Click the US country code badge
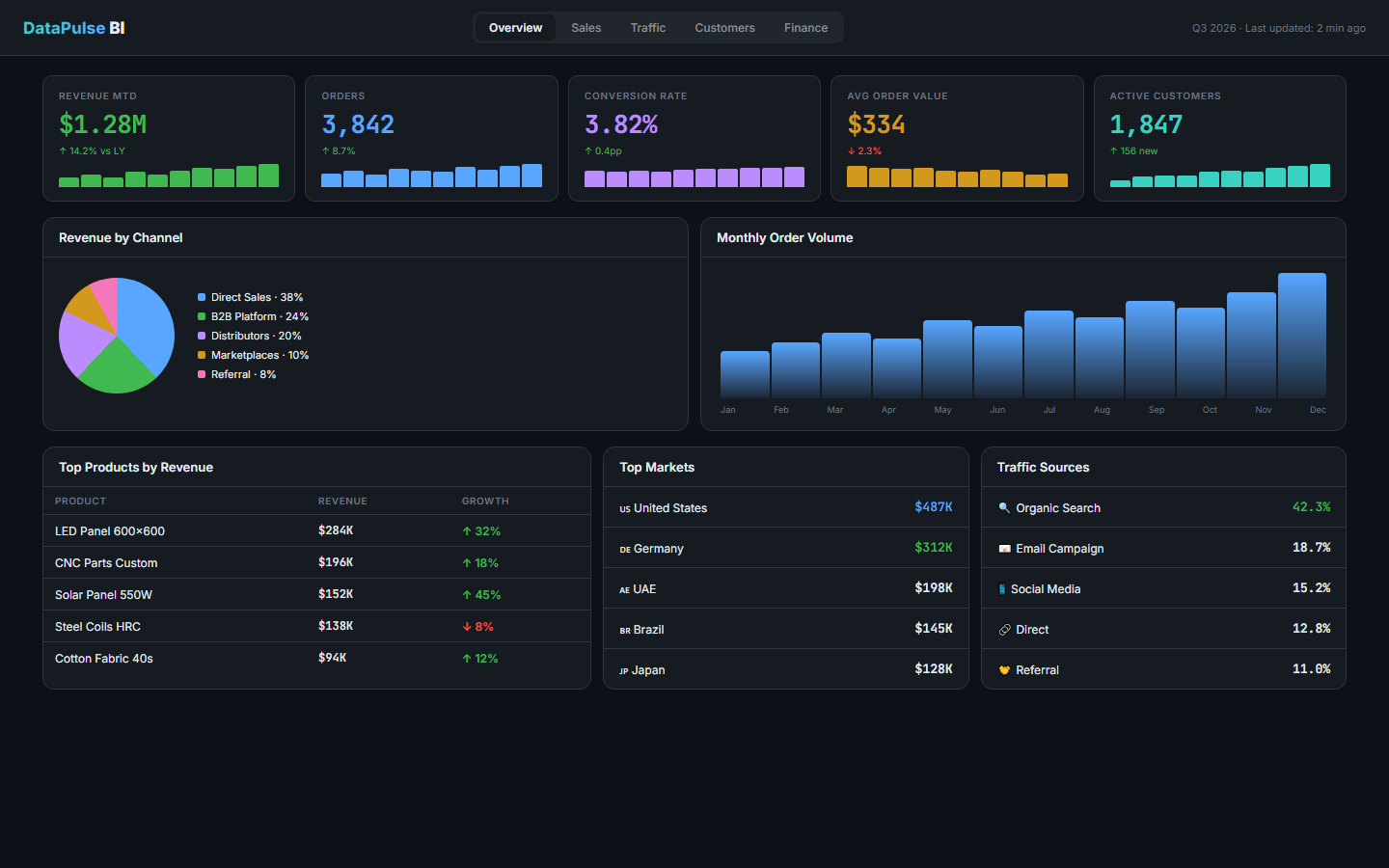The height and width of the screenshot is (868, 1389). pos(625,509)
